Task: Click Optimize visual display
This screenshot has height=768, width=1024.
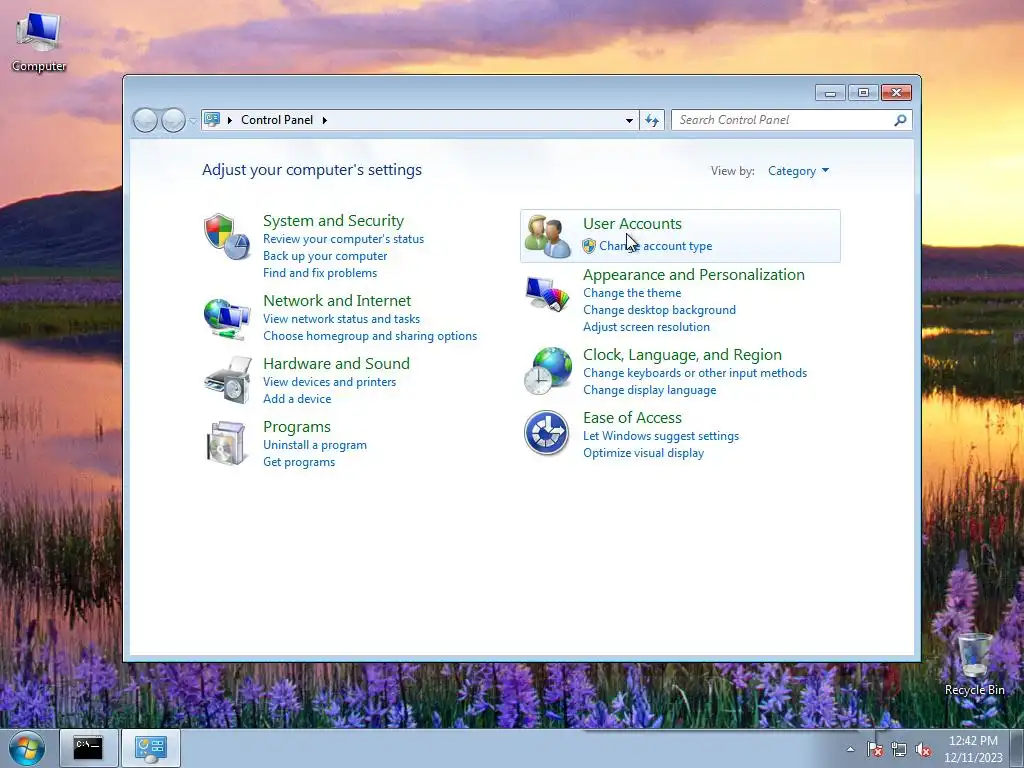Action: [x=643, y=453]
